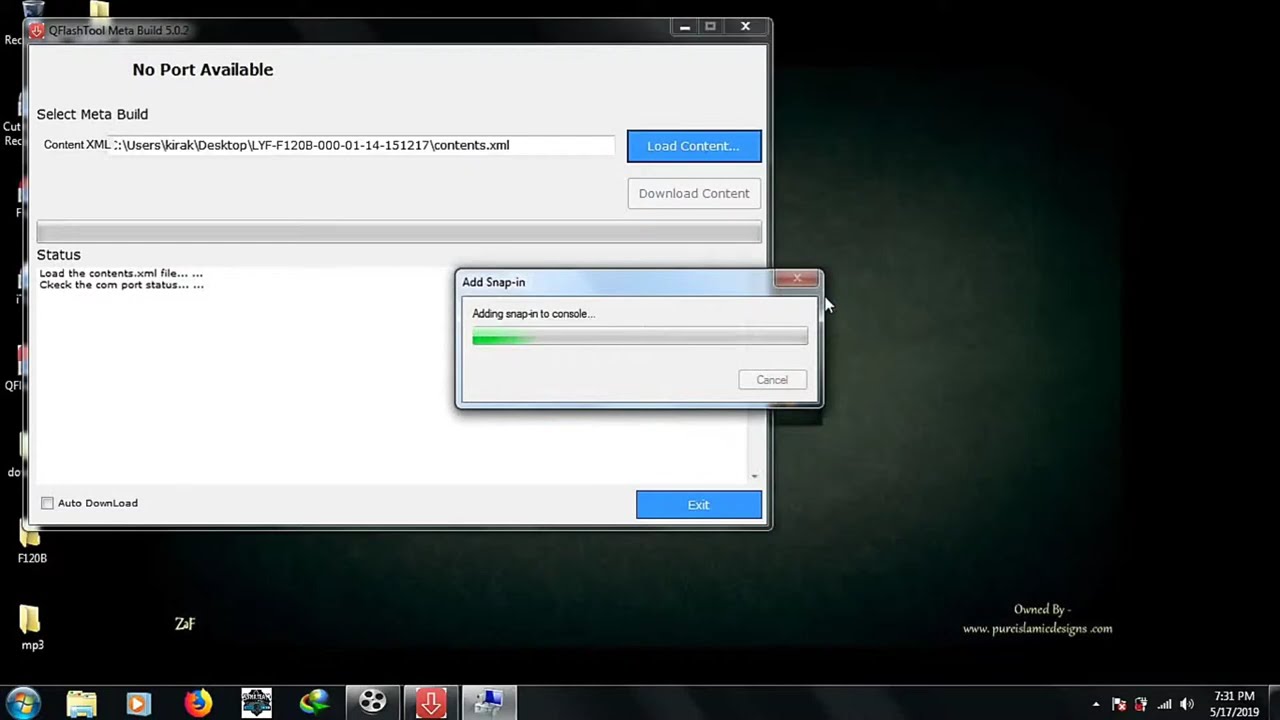Image resolution: width=1280 pixels, height=720 pixels.
Task: Open the Windows Start menu orb
Action: [24, 702]
